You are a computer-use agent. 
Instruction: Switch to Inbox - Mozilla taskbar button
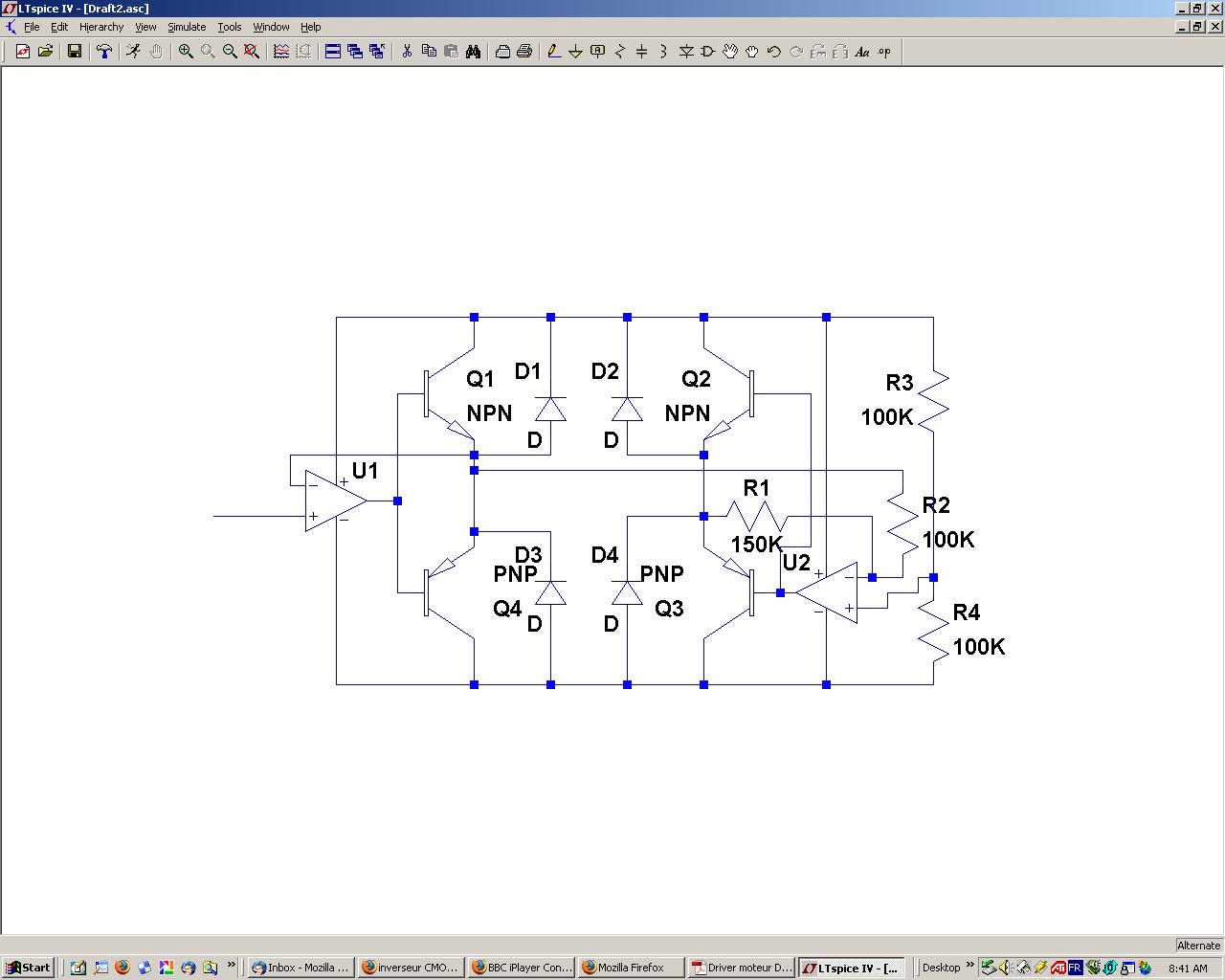[300, 968]
